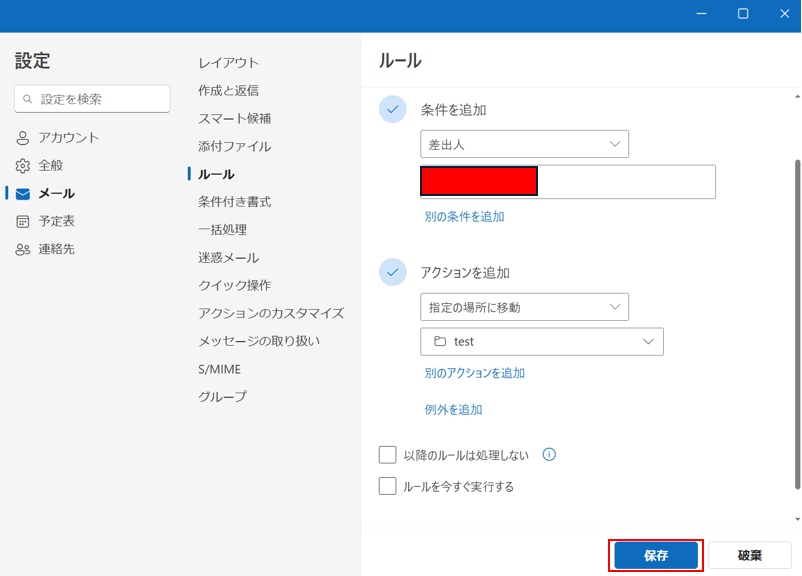Click the メール envelope icon

coord(23,194)
